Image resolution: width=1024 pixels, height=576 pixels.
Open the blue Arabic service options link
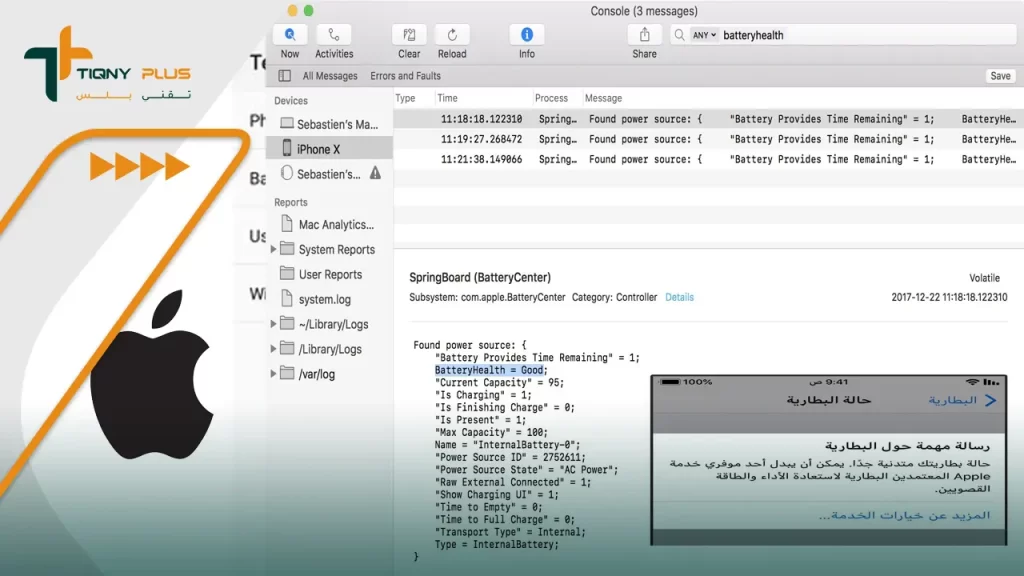pos(904,515)
